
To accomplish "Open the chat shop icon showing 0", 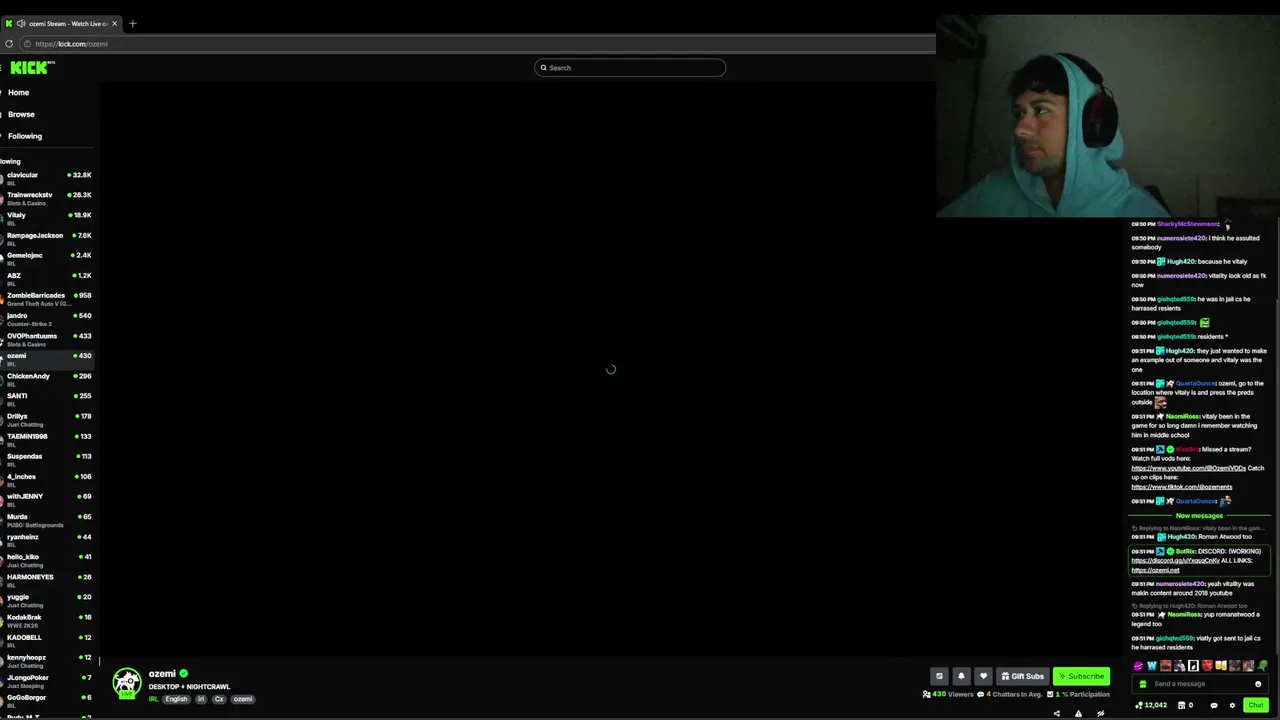I will pos(1185,705).
